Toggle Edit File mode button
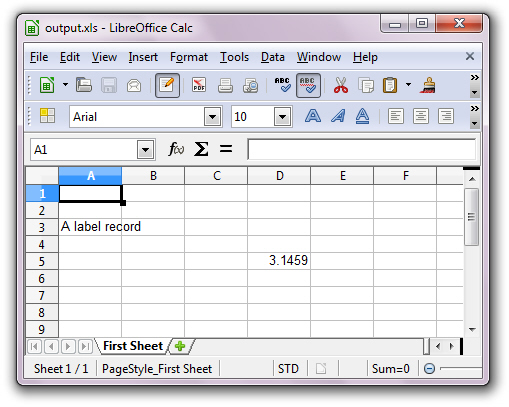Screen dimensions: 509x407 click(167, 85)
